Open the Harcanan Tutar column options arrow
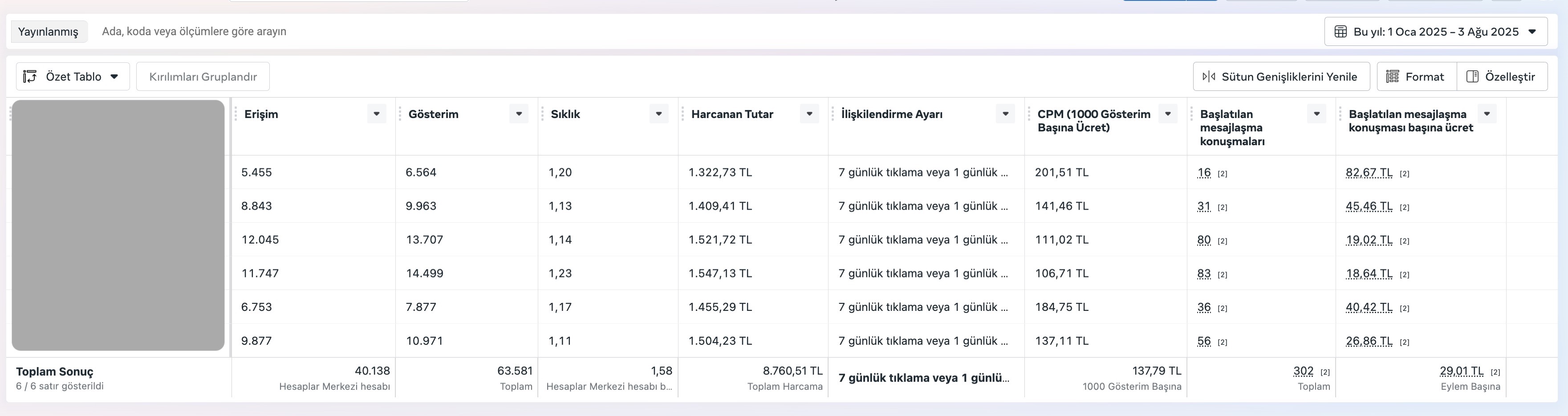 click(809, 114)
